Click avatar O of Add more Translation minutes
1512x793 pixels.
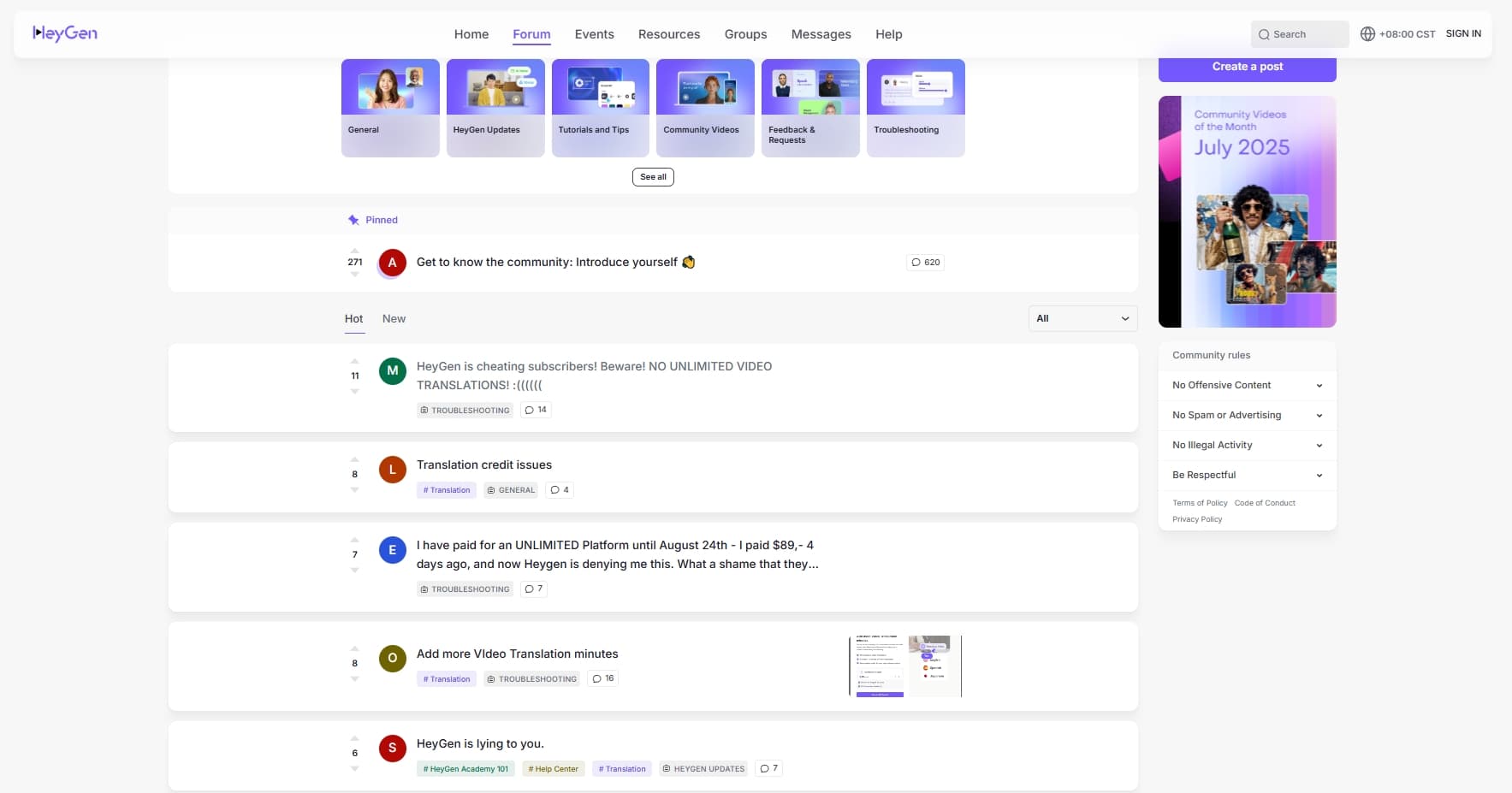pos(393,658)
